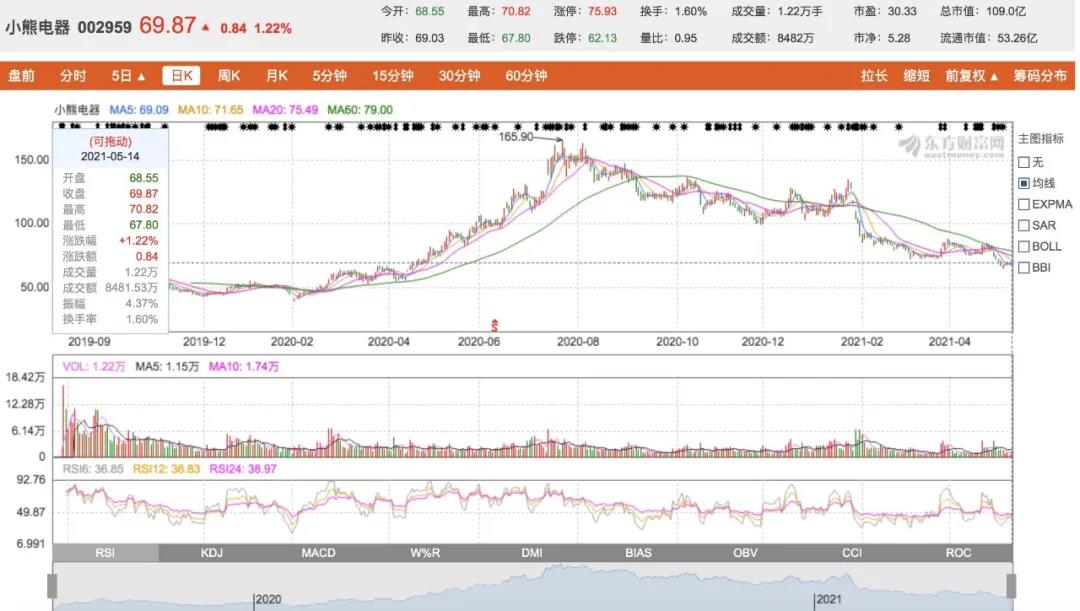Image resolution: width=1080 pixels, height=611 pixels.
Task: Select 无 to hide main chart indicators
Action: point(1024,162)
